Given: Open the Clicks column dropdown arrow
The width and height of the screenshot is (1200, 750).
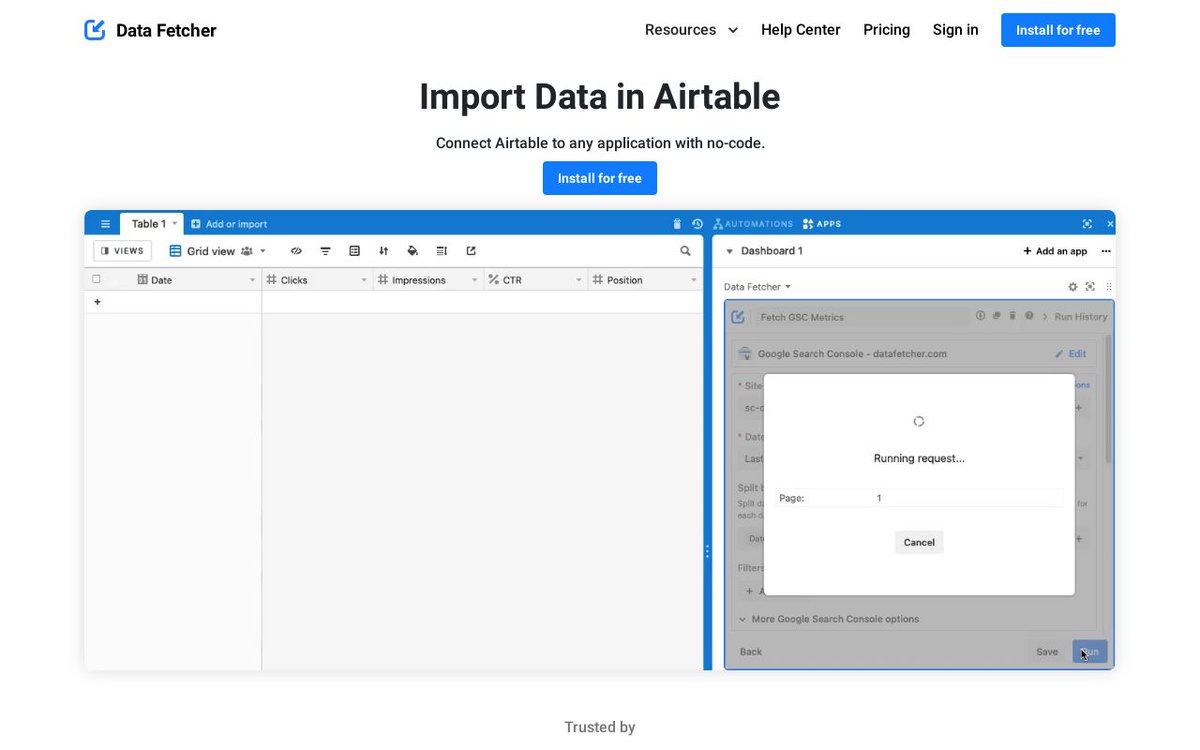Looking at the screenshot, I should (x=364, y=280).
